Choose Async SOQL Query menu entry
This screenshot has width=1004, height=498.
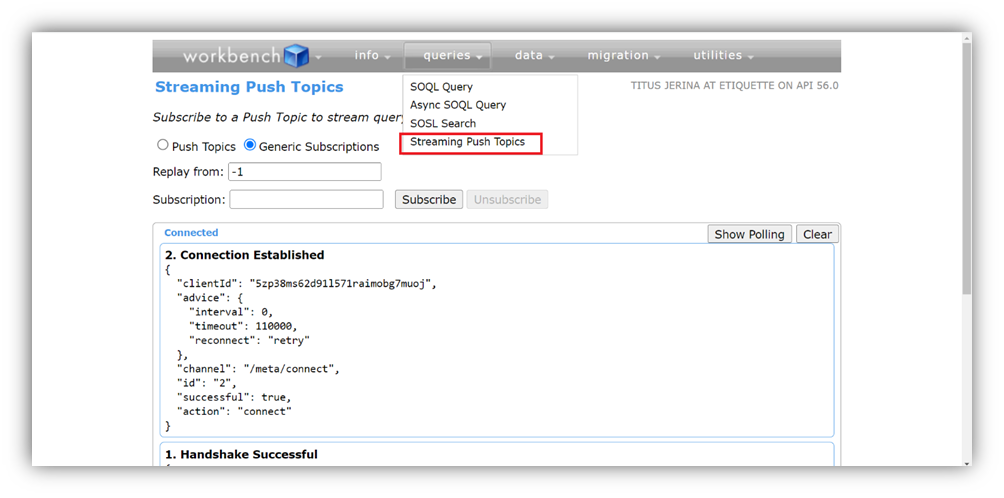458,105
